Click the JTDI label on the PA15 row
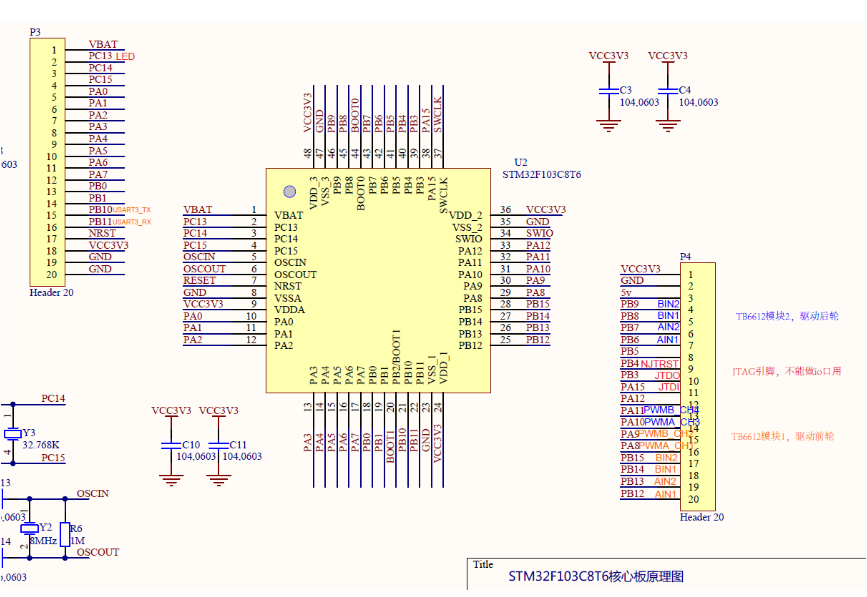 tap(668, 387)
